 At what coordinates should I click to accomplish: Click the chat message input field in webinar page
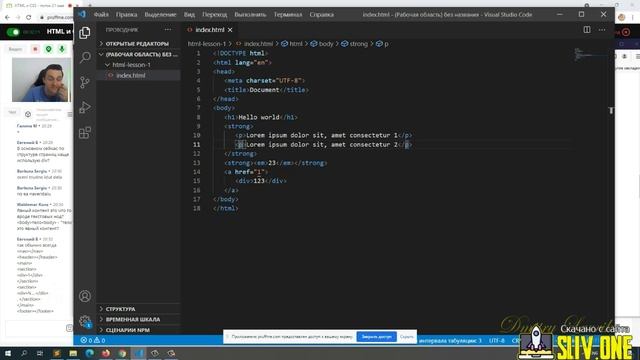[x=36, y=328]
